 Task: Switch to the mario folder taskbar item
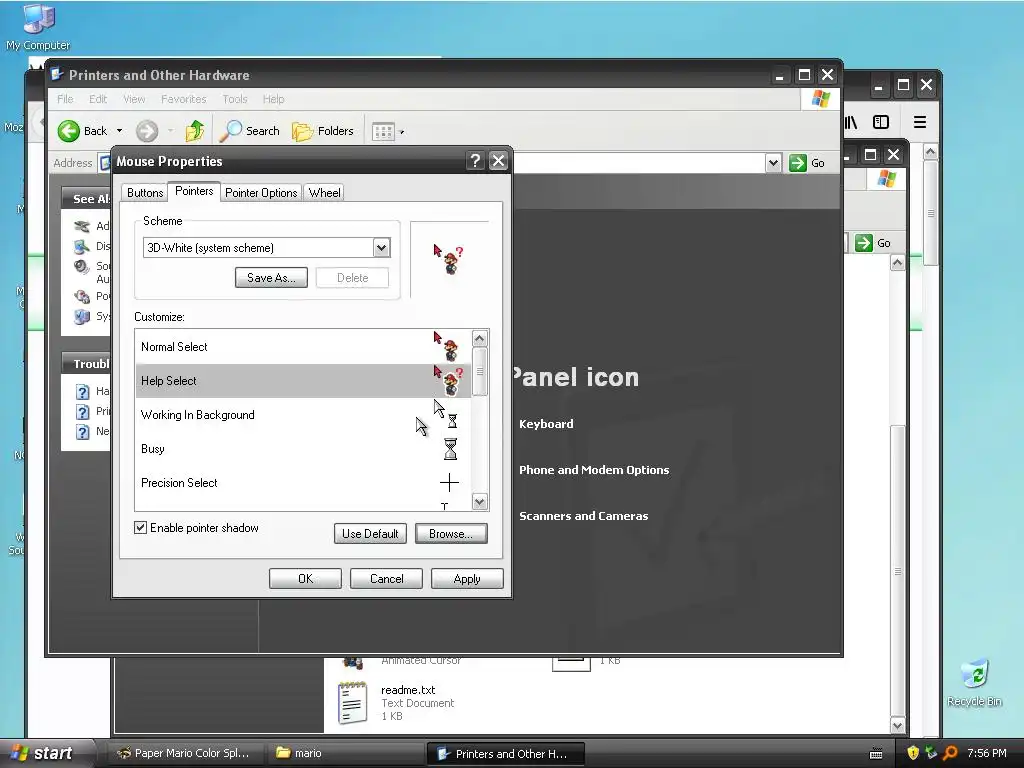pos(345,753)
